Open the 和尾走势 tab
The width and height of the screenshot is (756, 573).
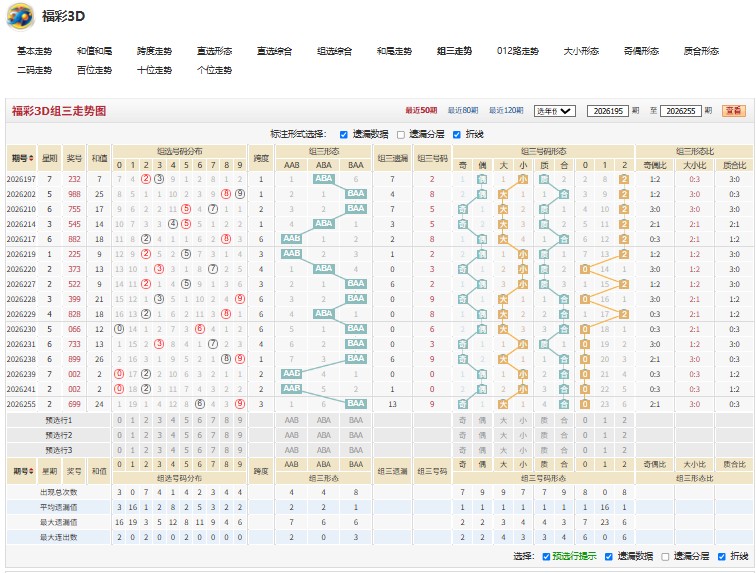[x=394, y=51]
